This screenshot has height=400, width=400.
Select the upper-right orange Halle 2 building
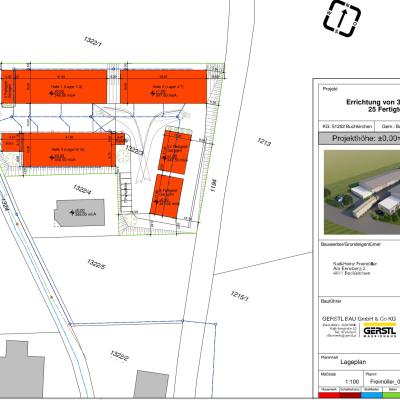163,87
